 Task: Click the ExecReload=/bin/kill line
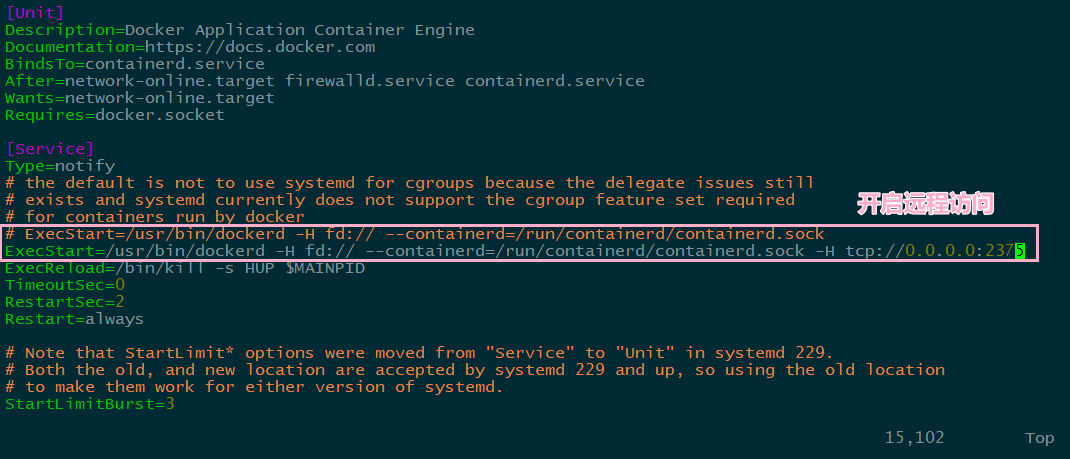(x=185, y=268)
